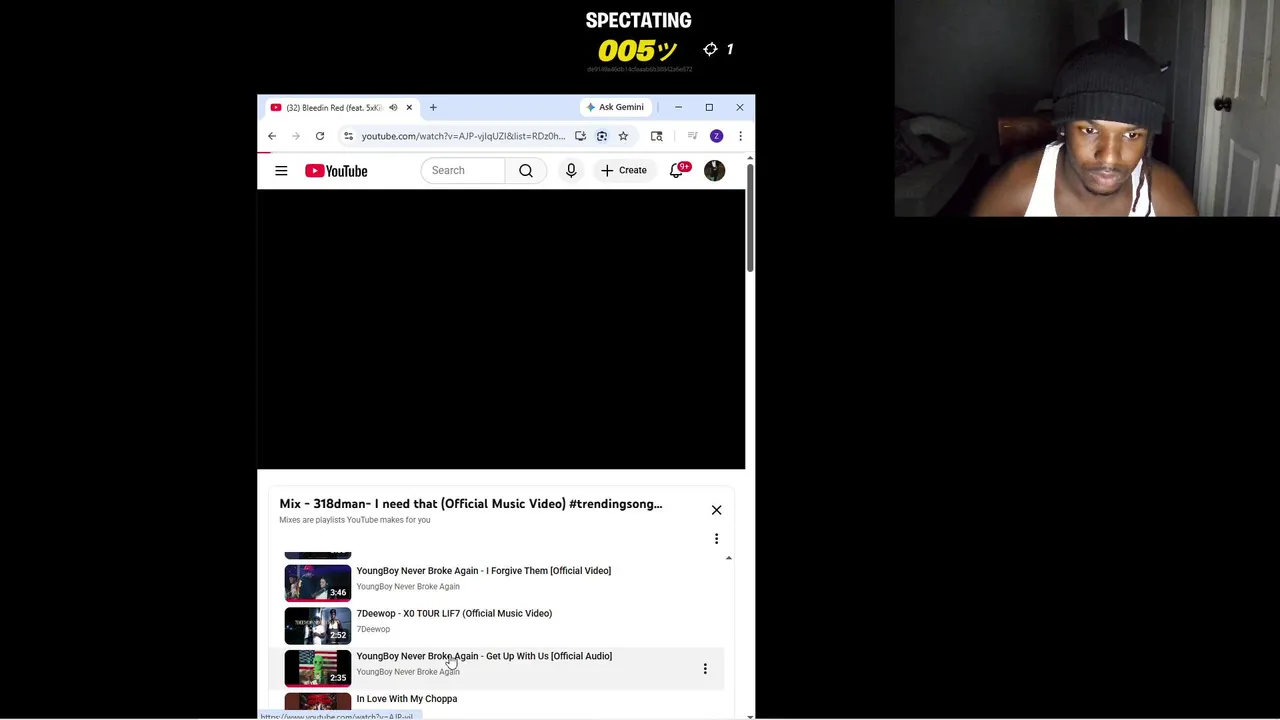Open the YouTube hamburger guide menu
This screenshot has width=1280, height=720.
(281, 171)
